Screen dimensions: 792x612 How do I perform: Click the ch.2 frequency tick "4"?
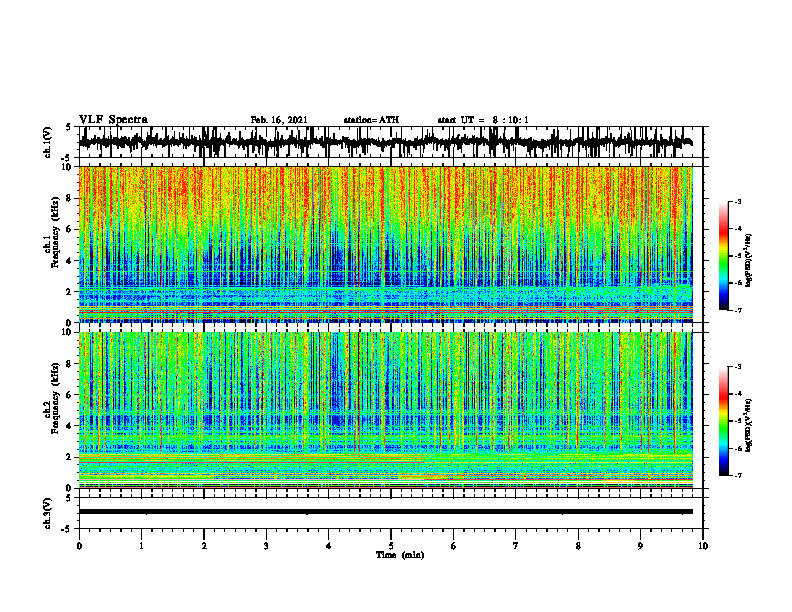(69, 426)
